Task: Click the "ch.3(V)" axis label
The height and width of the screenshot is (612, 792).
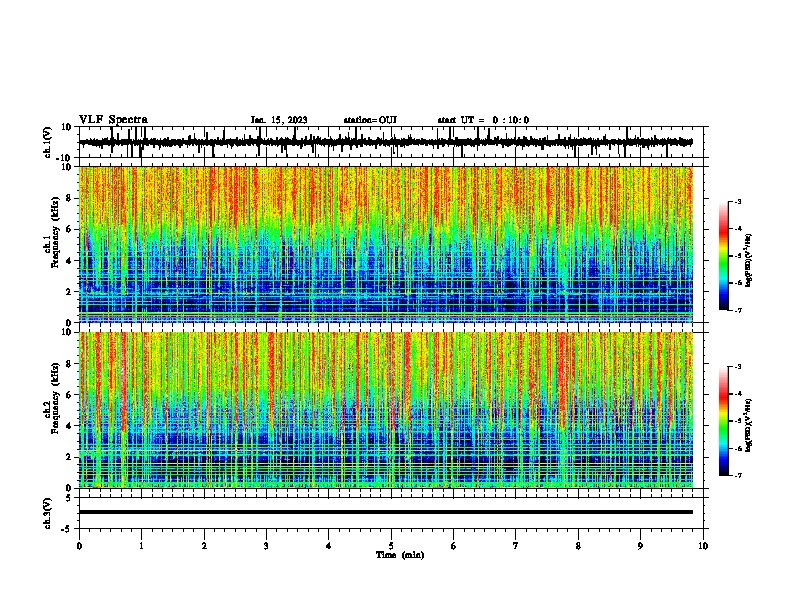Action: pos(48,513)
